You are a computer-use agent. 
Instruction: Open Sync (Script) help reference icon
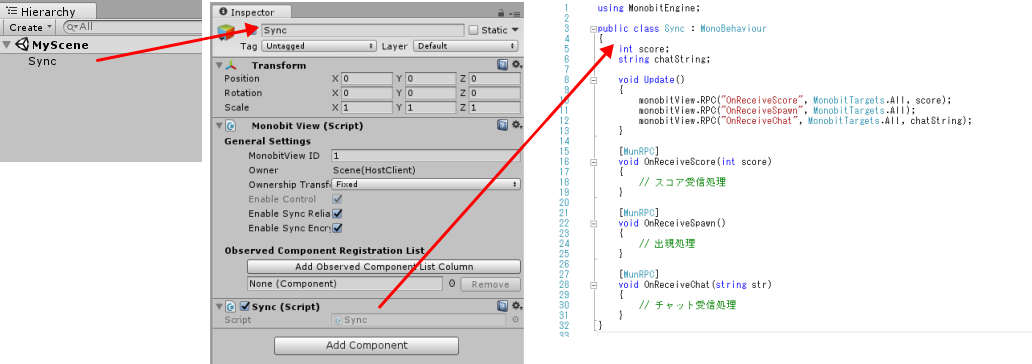coord(502,306)
